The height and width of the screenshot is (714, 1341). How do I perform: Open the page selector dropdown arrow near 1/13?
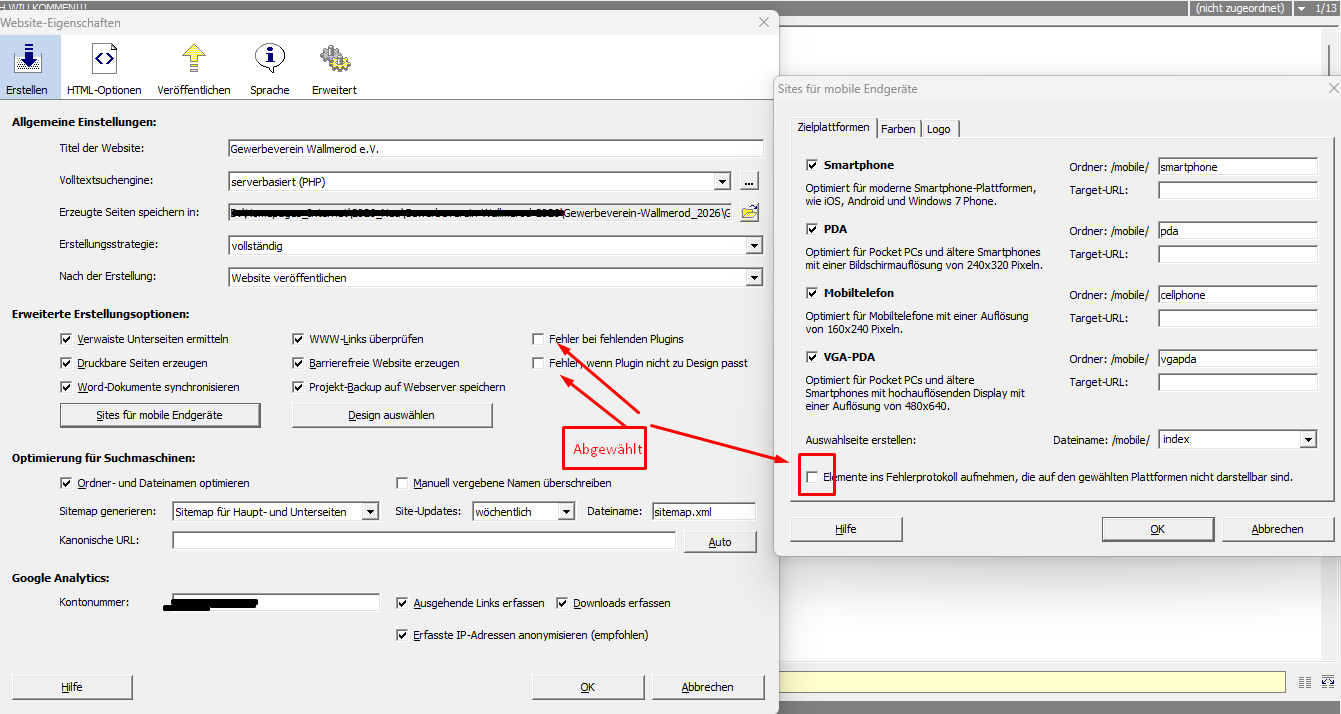point(1301,8)
